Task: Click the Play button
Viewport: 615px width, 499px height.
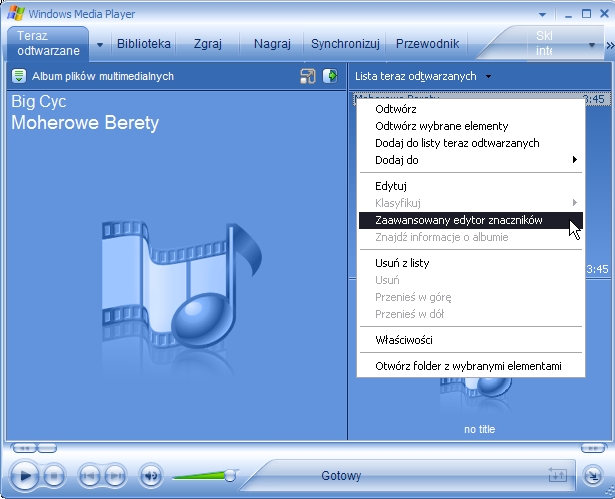Action: 24,475
